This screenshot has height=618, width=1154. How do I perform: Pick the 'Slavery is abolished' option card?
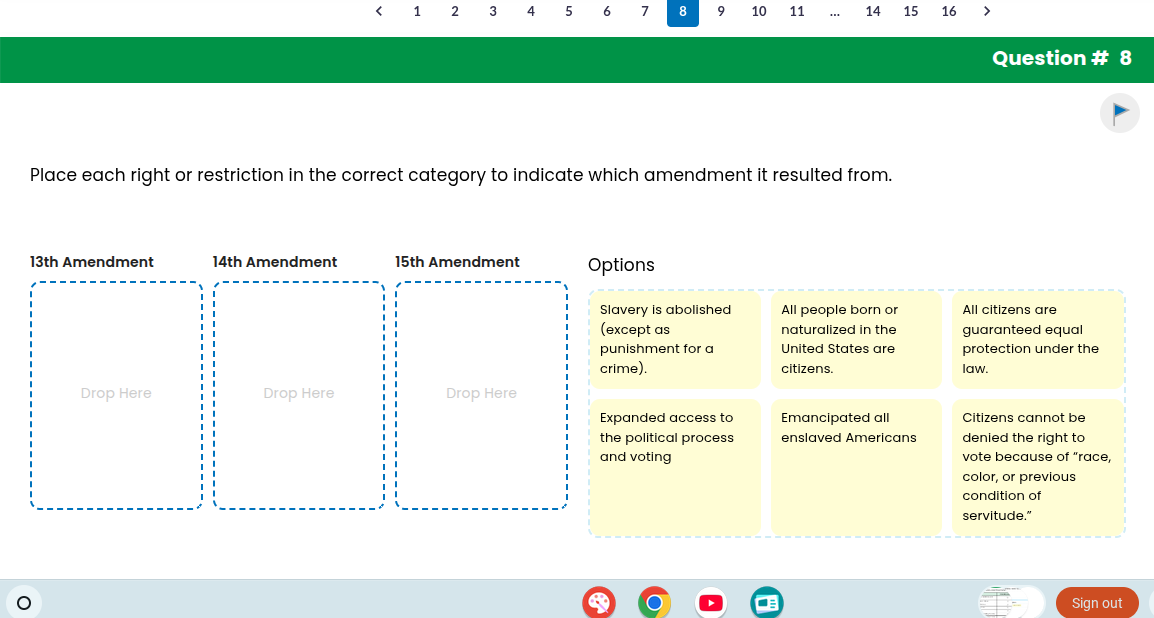(x=675, y=339)
